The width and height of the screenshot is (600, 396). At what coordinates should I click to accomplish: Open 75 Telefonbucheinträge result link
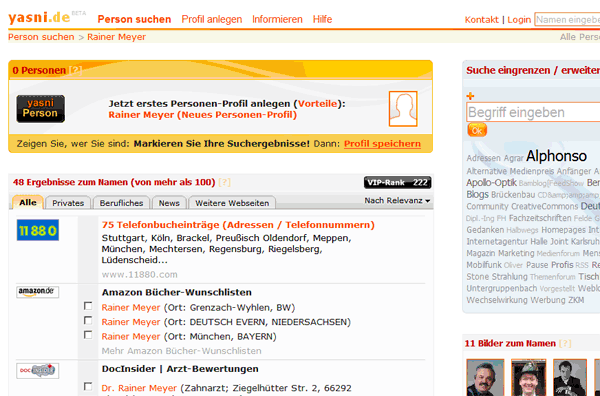pos(238,225)
